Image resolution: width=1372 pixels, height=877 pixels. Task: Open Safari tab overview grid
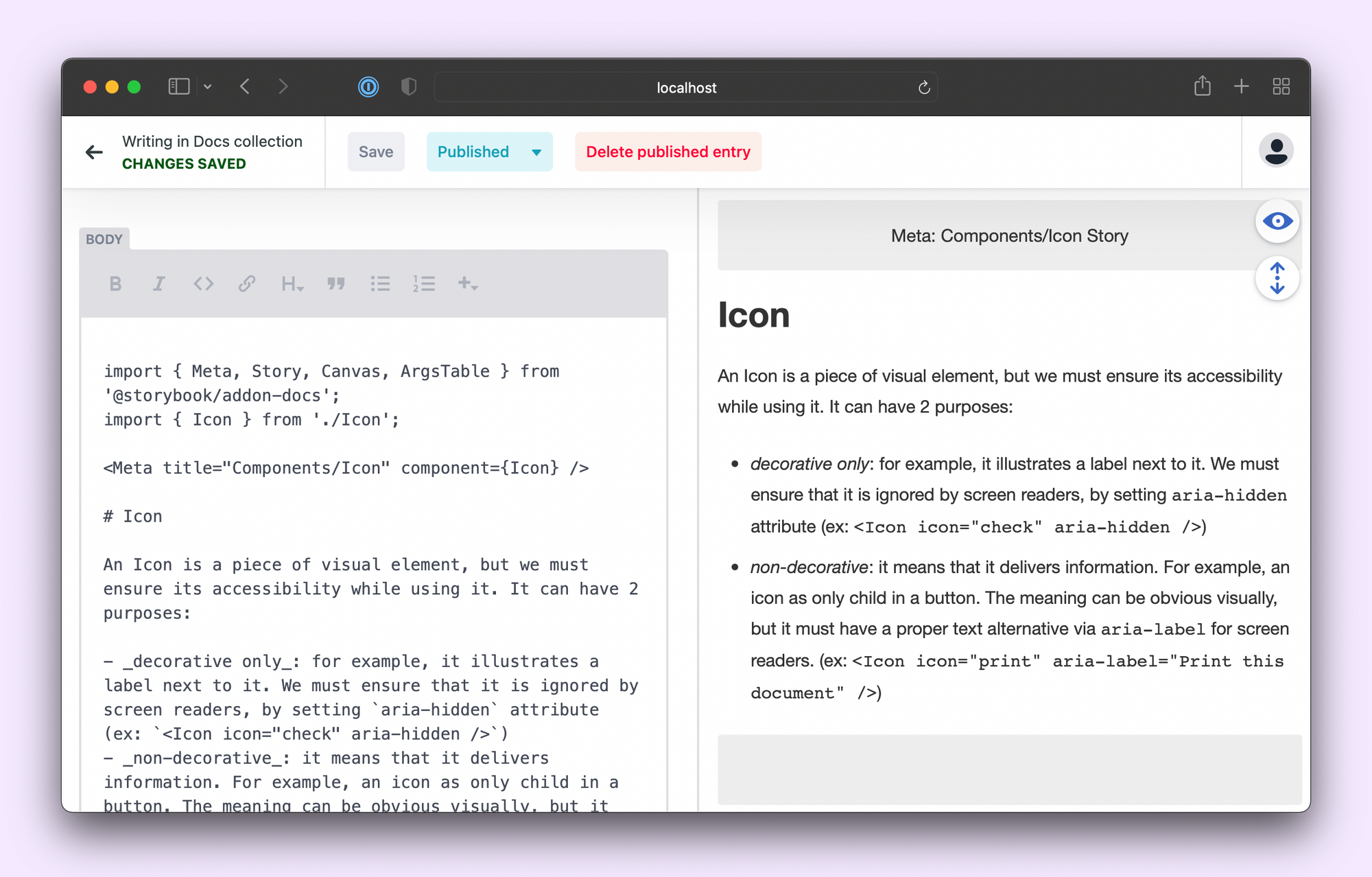coord(1281,86)
